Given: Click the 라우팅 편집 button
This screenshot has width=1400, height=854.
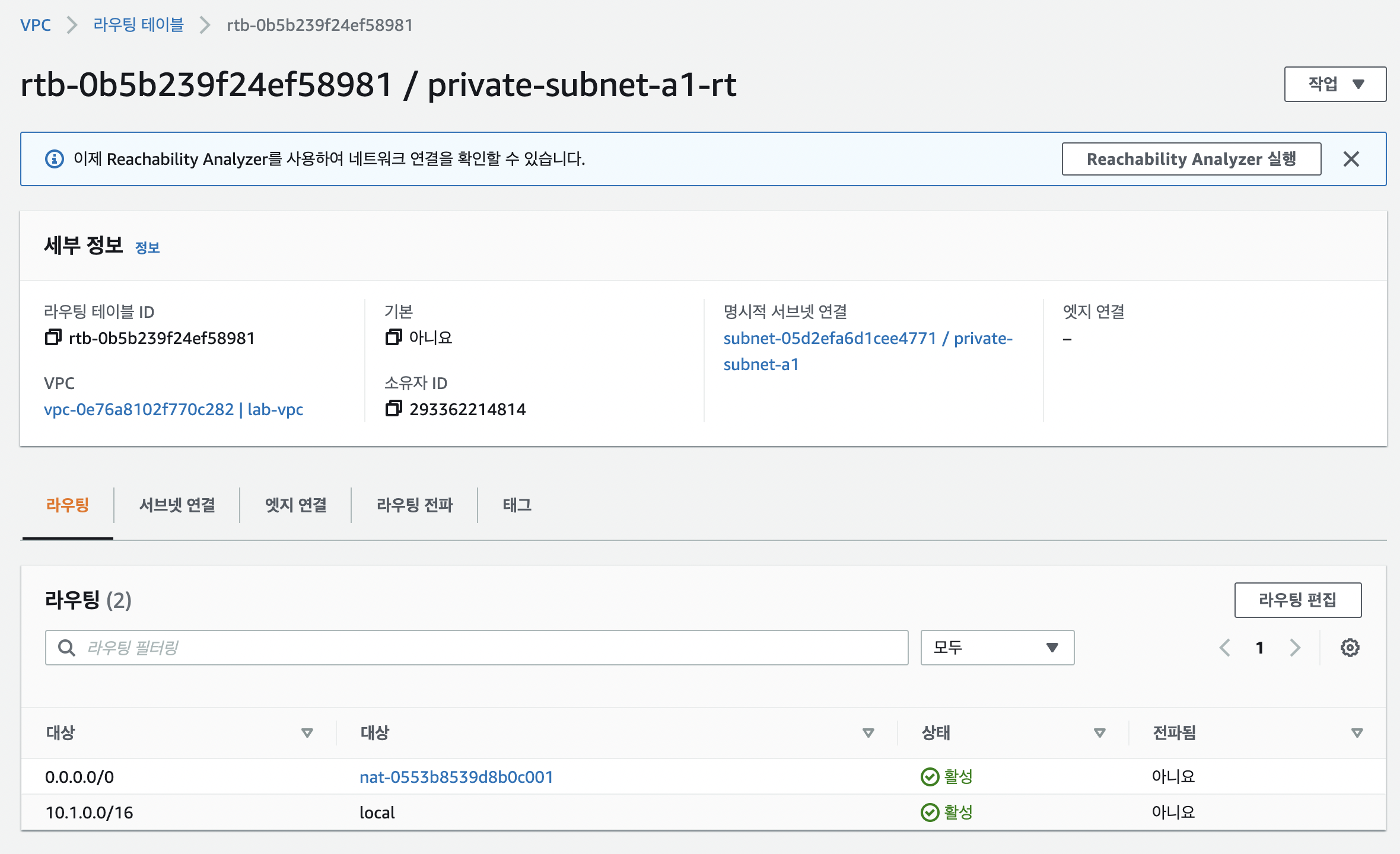Looking at the screenshot, I should pyautogui.click(x=1297, y=600).
